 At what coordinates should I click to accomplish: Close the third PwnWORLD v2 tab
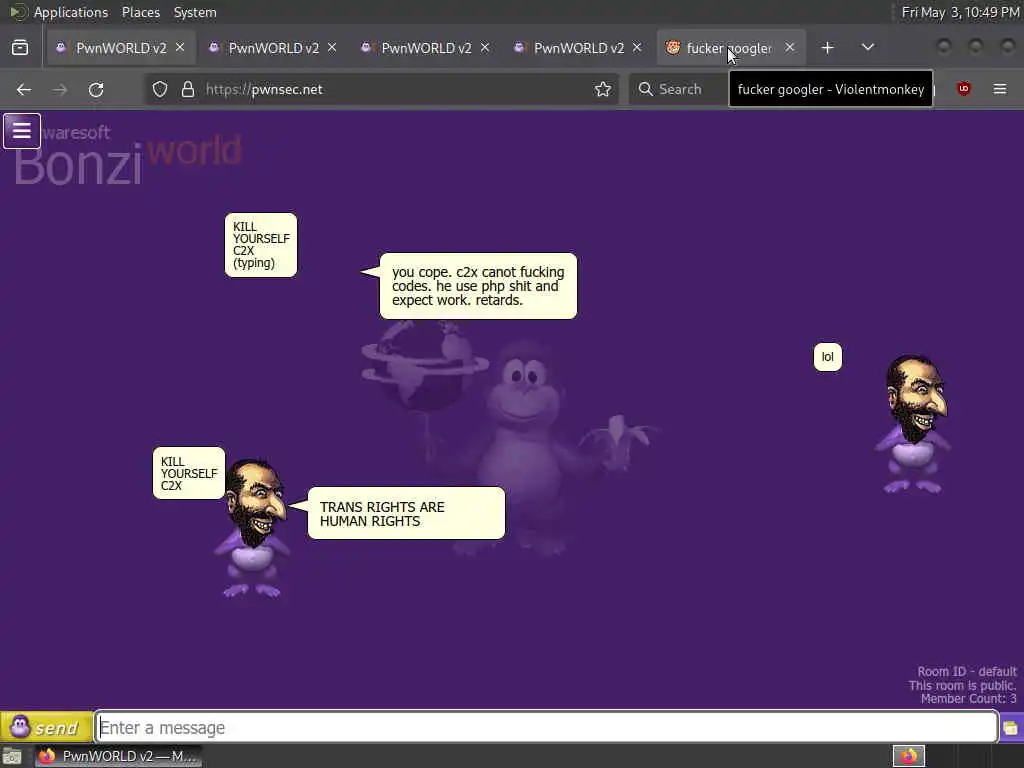(x=485, y=48)
